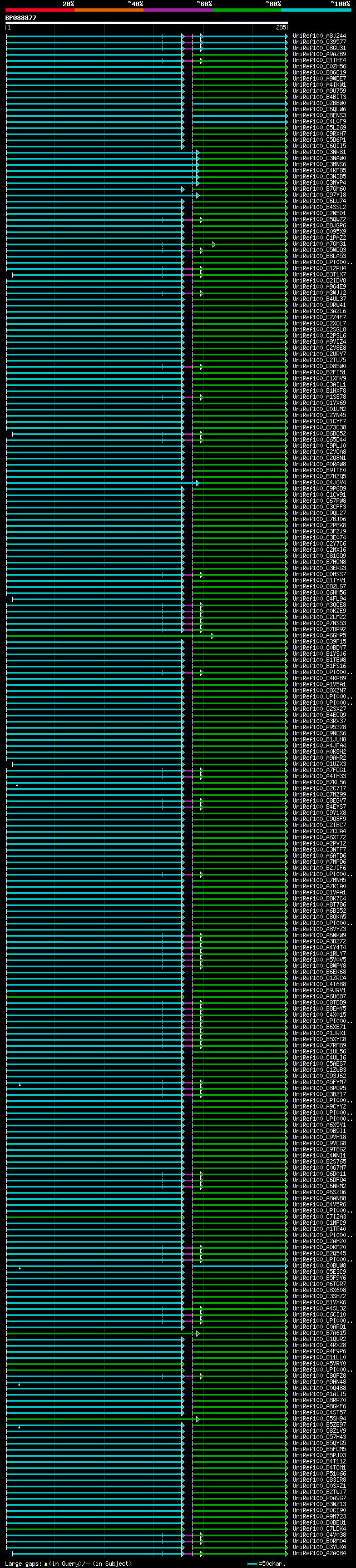Click the hit label UniRef100_C9Y1X8
The width and height of the screenshot is (356, 1568).
(319, 813)
